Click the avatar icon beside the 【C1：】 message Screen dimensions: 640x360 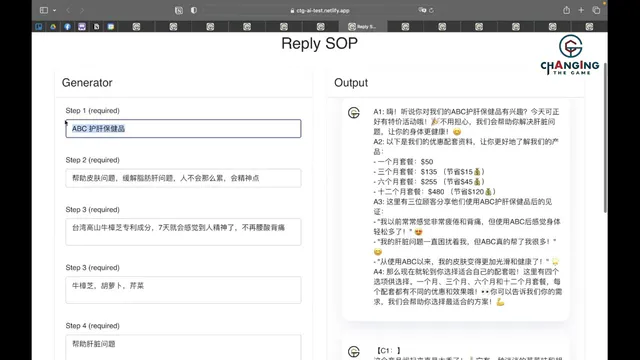pyautogui.click(x=354, y=351)
